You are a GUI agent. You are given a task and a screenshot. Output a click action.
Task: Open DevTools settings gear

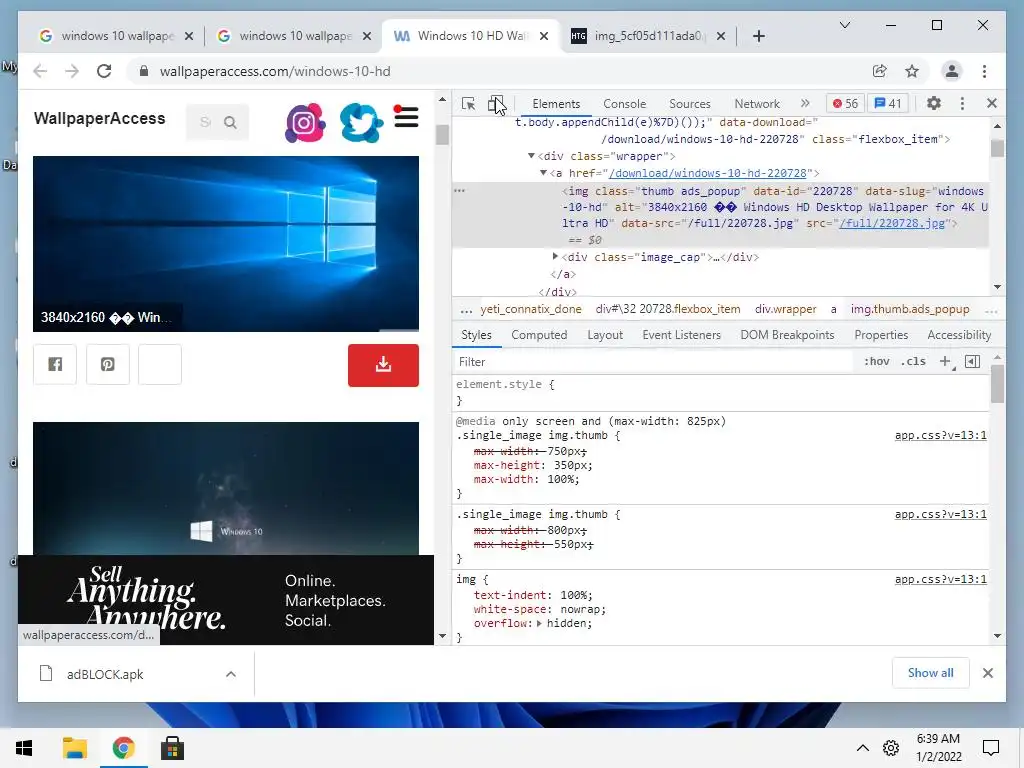tap(934, 103)
